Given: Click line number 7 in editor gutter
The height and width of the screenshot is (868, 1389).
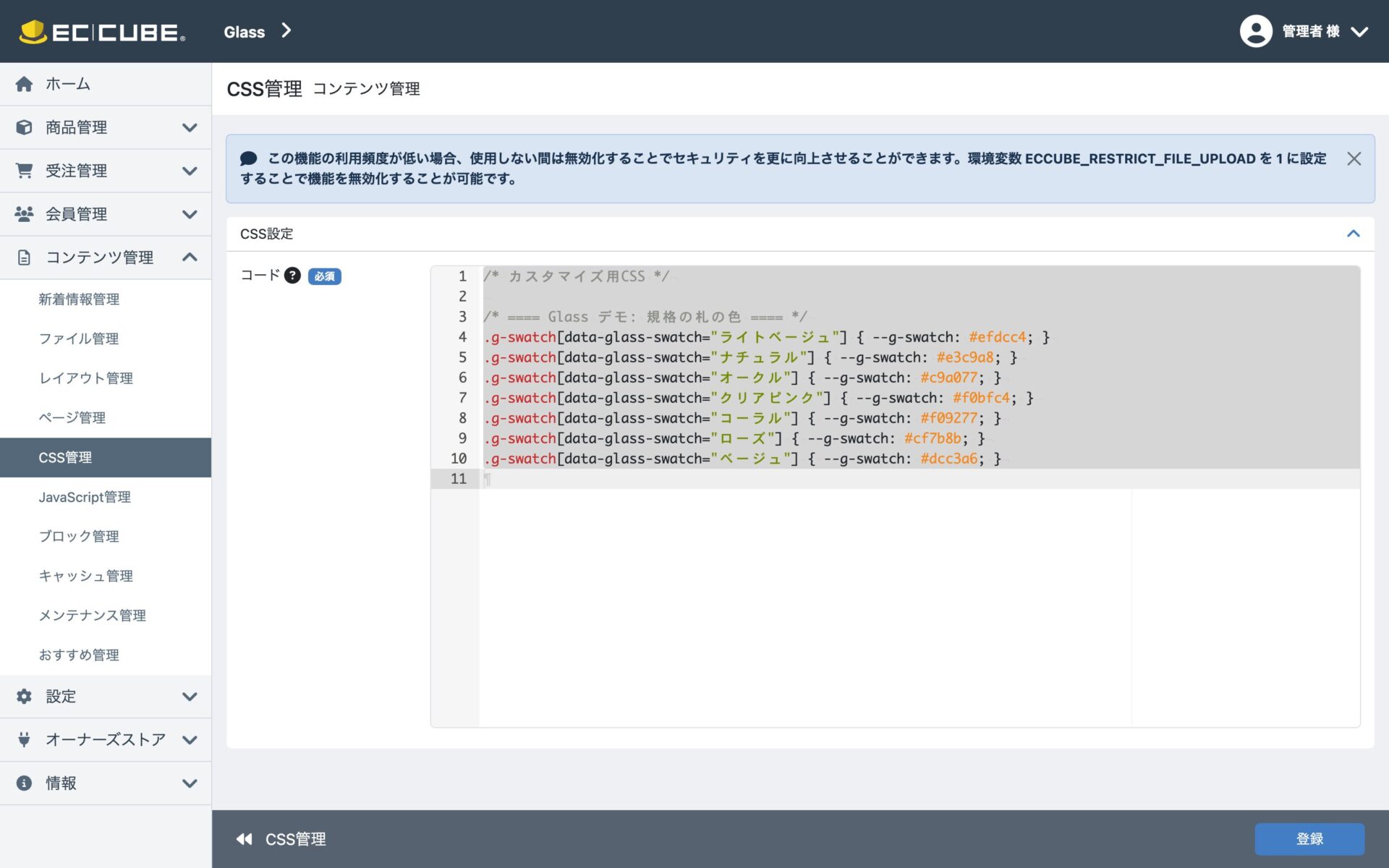Looking at the screenshot, I should point(462,398).
